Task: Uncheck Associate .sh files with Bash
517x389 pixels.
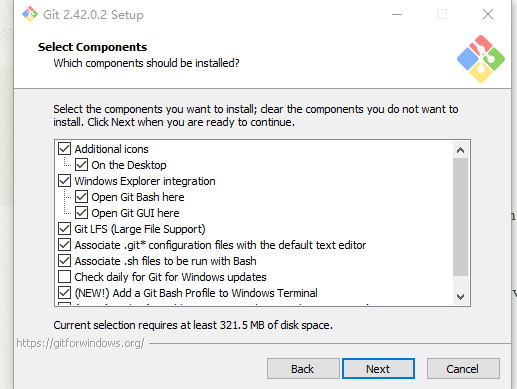Action: click(65, 261)
